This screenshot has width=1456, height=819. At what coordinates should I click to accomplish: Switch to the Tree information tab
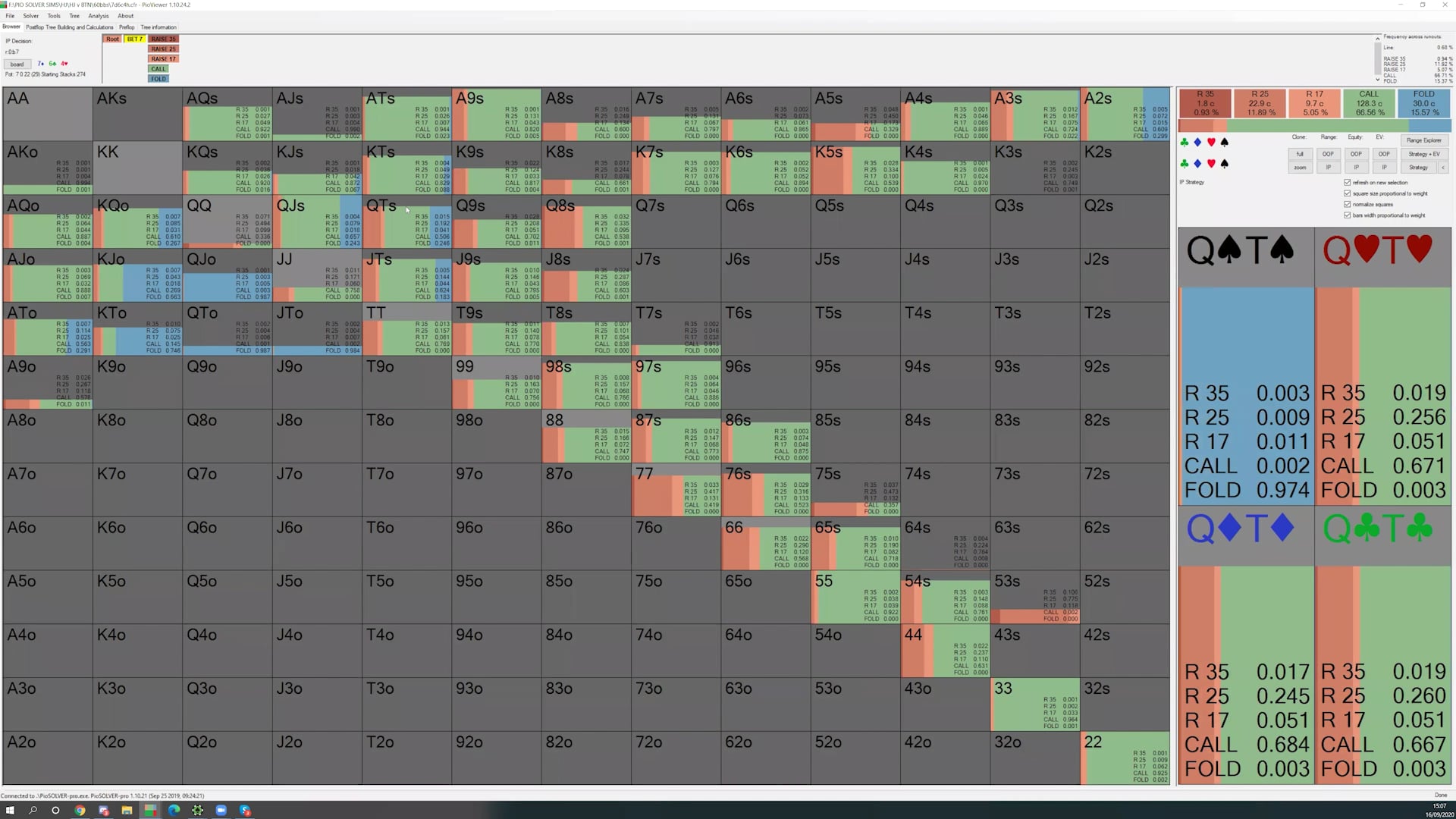[158, 27]
